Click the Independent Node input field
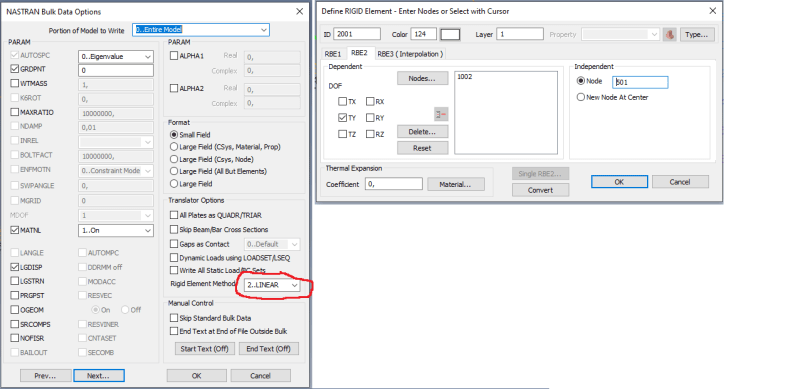This screenshot has height=389, width=800. 640,82
